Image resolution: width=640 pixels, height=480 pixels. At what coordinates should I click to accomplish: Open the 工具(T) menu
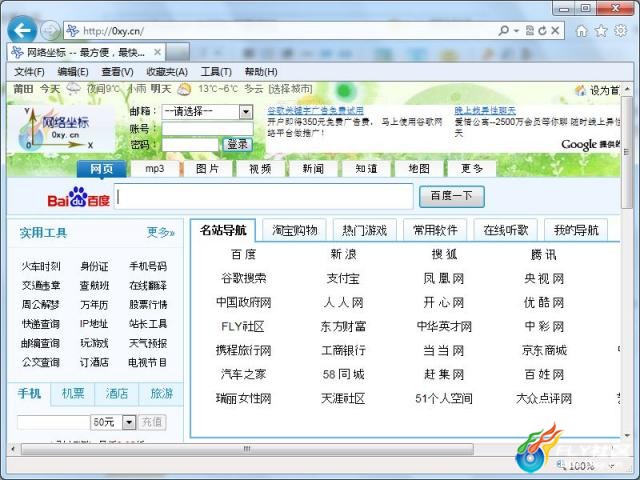pyautogui.click(x=216, y=72)
